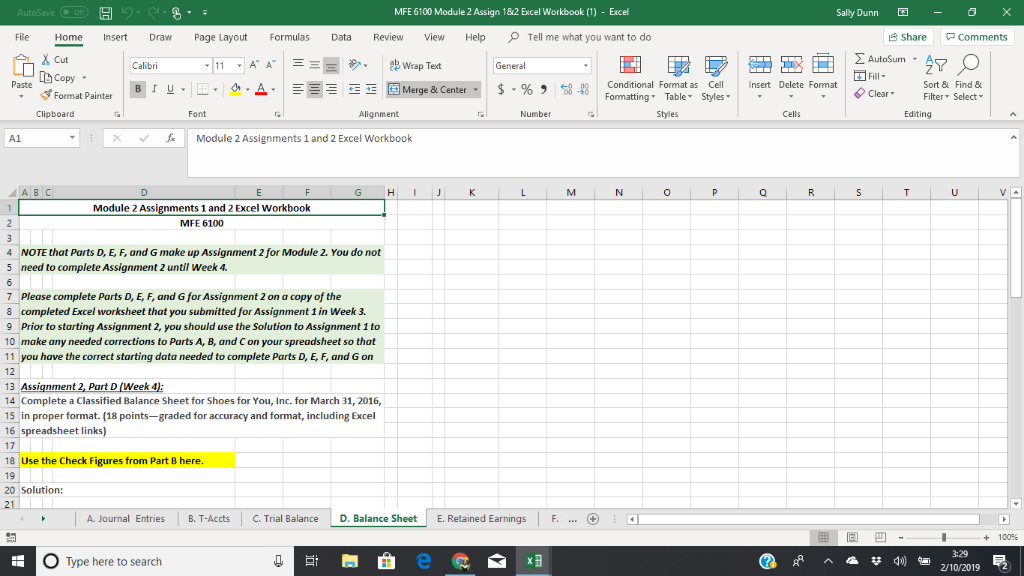Toggle bold formatting

pos(136,89)
